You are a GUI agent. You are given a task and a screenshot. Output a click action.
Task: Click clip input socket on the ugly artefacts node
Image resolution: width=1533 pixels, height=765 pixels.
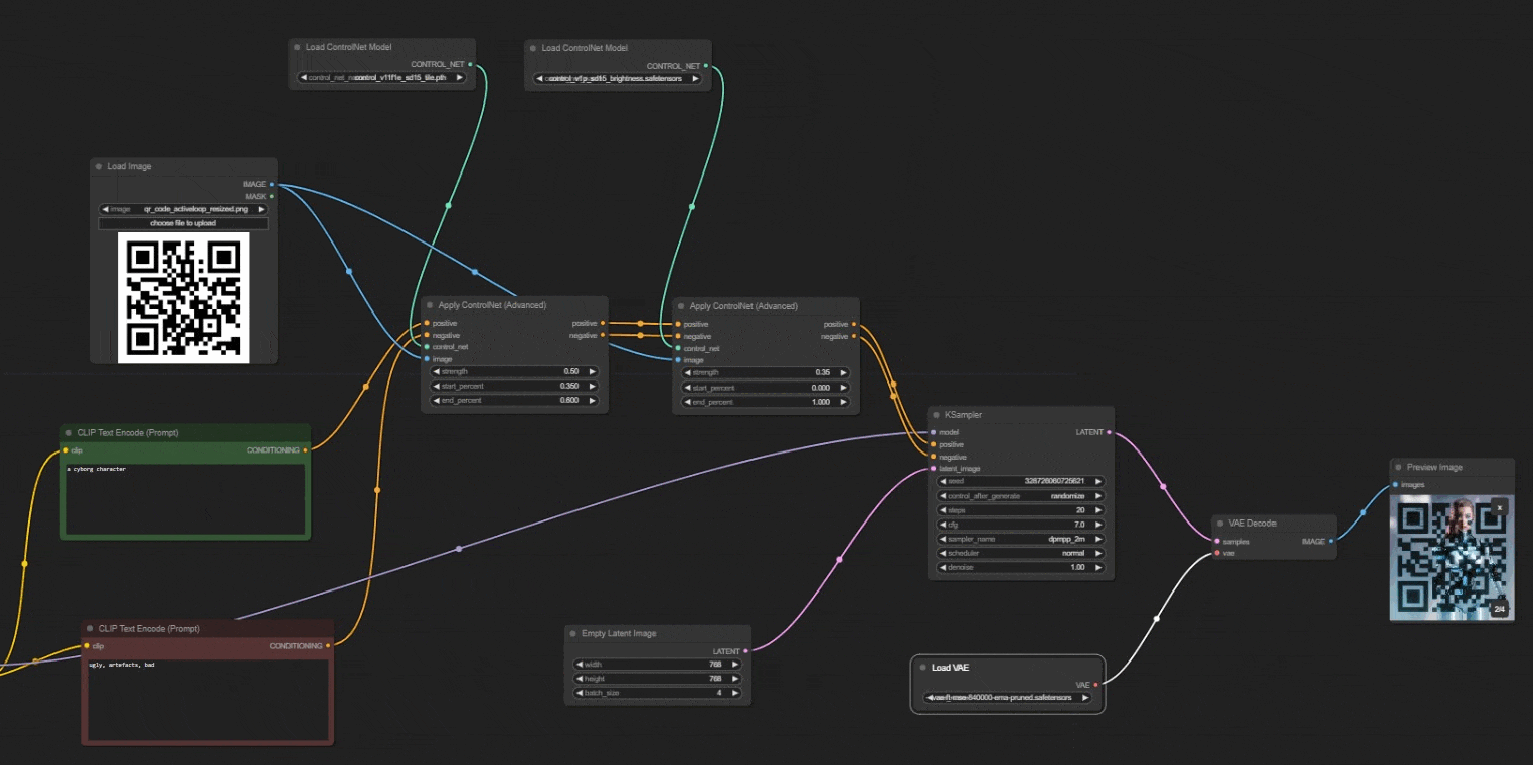[87, 646]
